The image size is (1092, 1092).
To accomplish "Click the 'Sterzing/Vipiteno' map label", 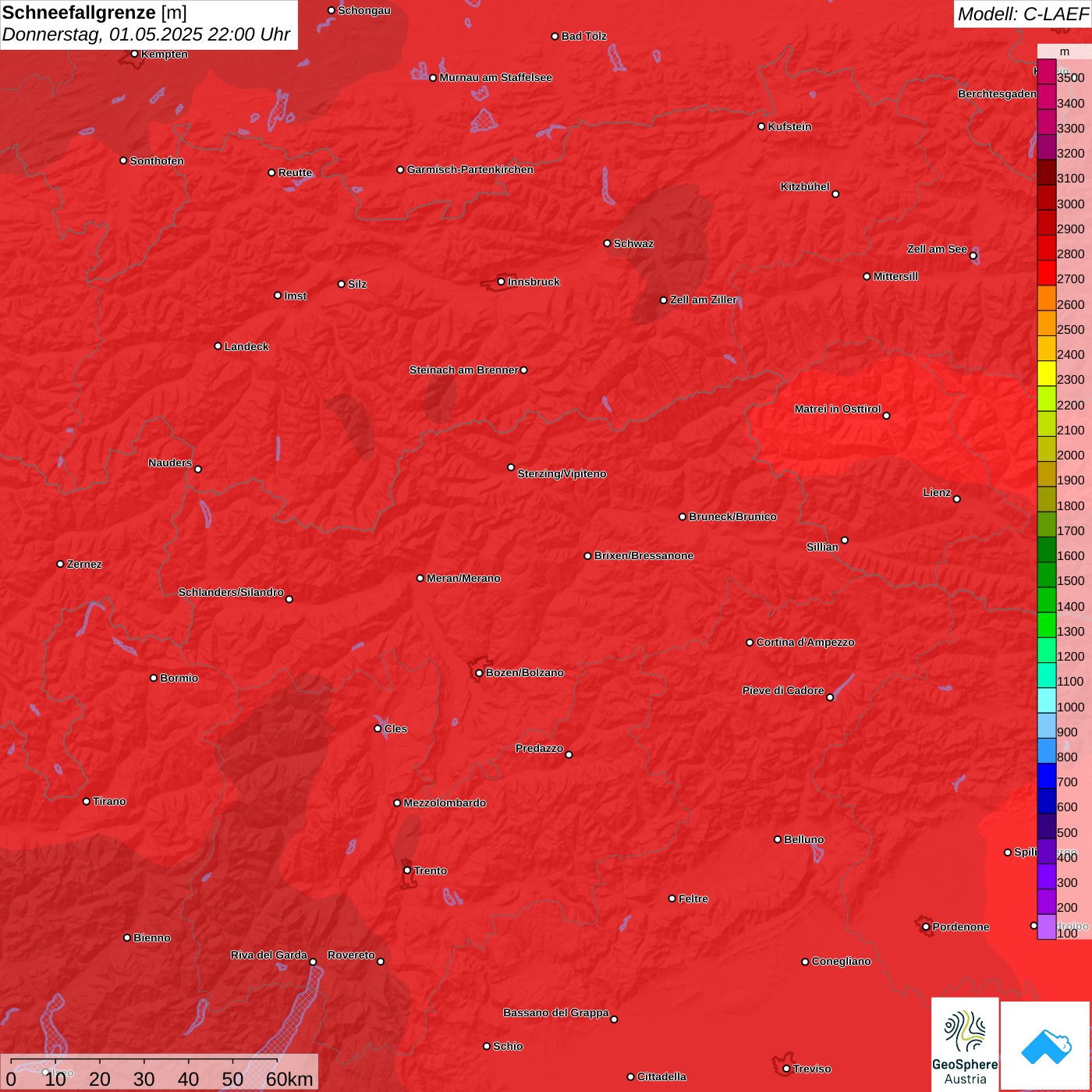I will click(562, 473).
